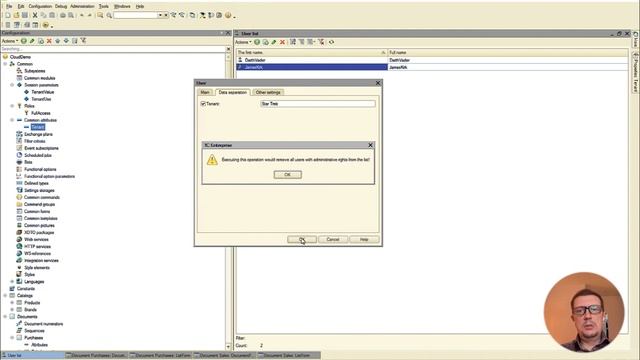Collapse the Roles tree node
This screenshot has height=360, width=640.
pos(12,106)
